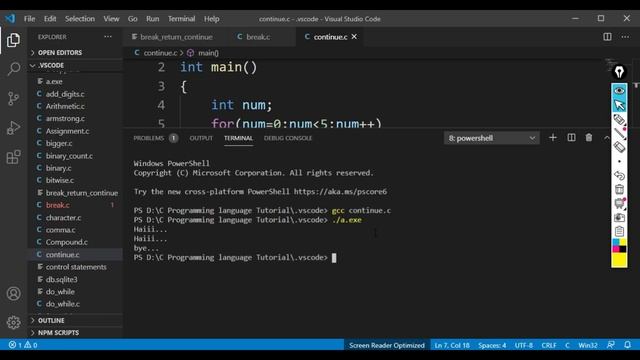This screenshot has width=640, height=360.
Task: Select the line drawing tool
Action: 619,133
